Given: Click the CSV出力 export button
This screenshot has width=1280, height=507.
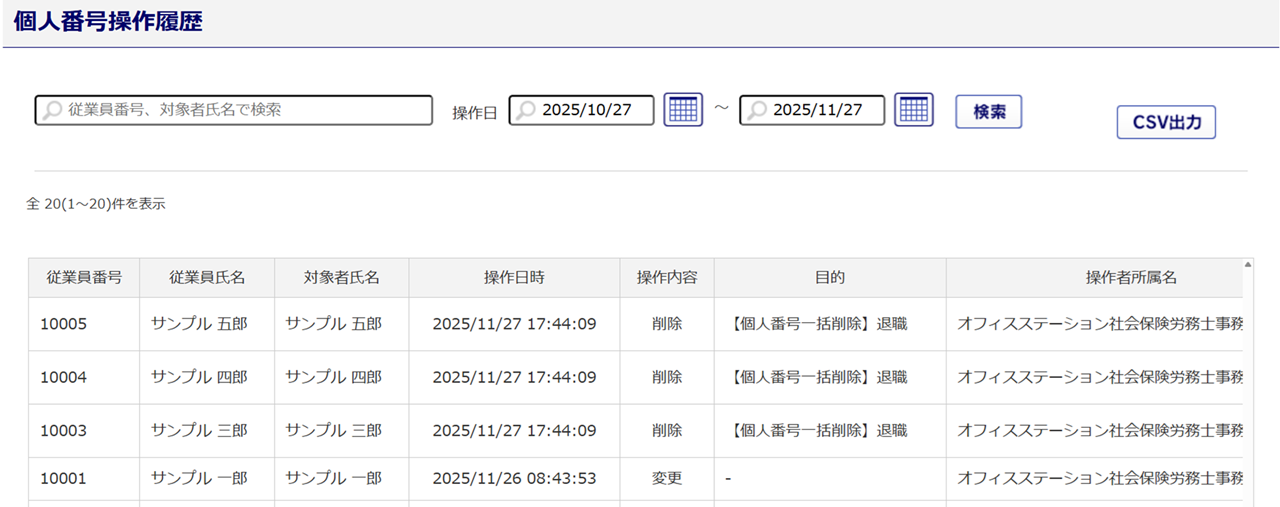Looking at the screenshot, I should pos(1165,122).
